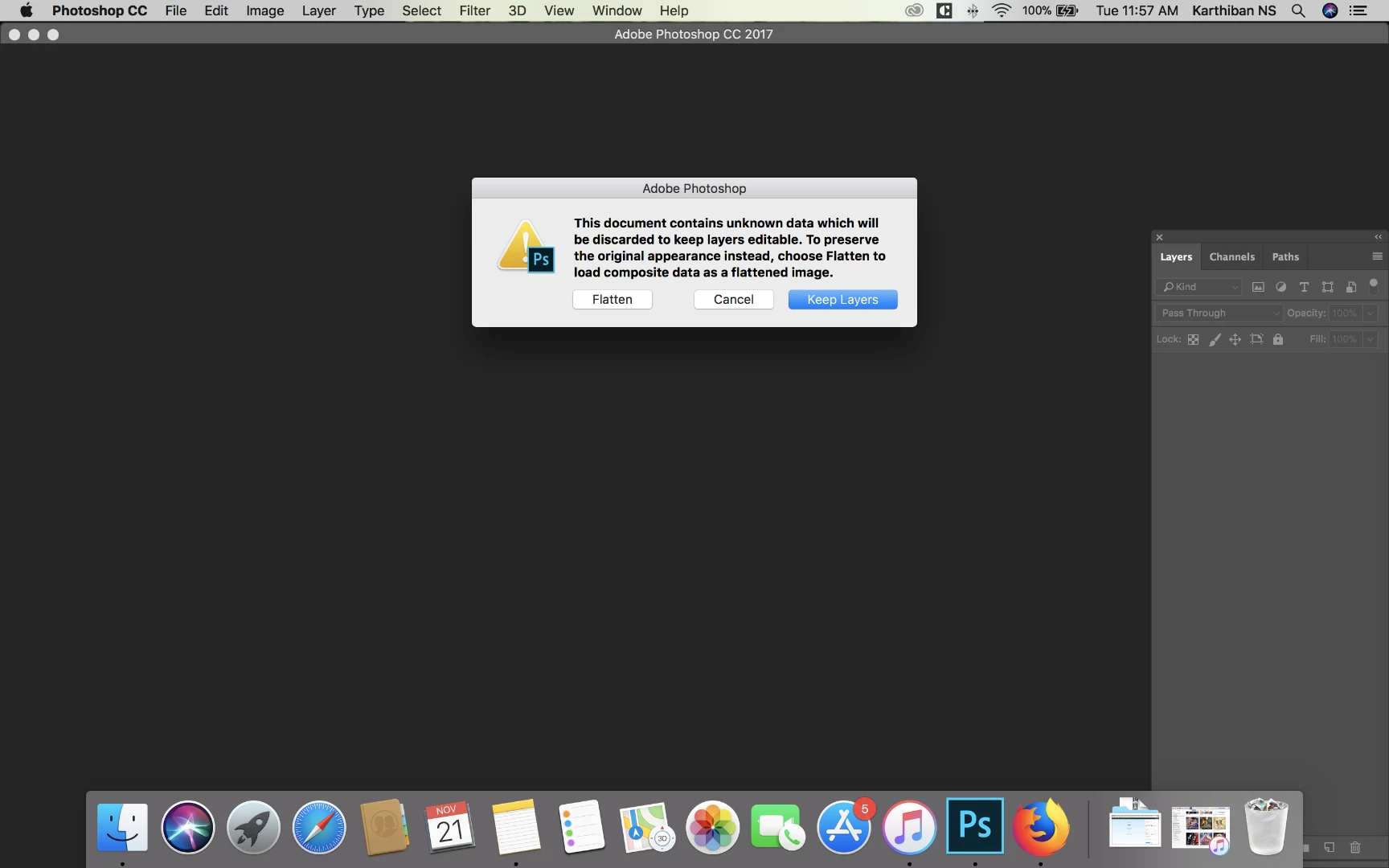This screenshot has height=868, width=1389.
Task: Open Spotlight search in menu bar
Action: coord(1297,10)
